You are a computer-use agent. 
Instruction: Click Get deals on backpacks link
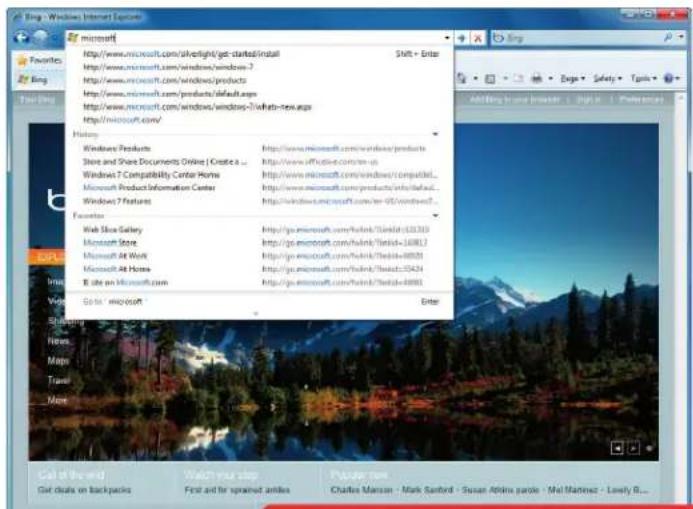coord(84,490)
